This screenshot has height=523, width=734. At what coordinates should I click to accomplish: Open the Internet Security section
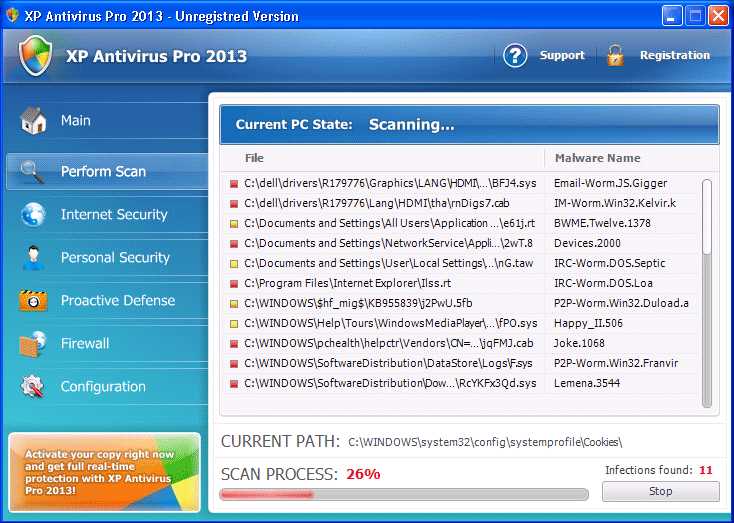114,215
